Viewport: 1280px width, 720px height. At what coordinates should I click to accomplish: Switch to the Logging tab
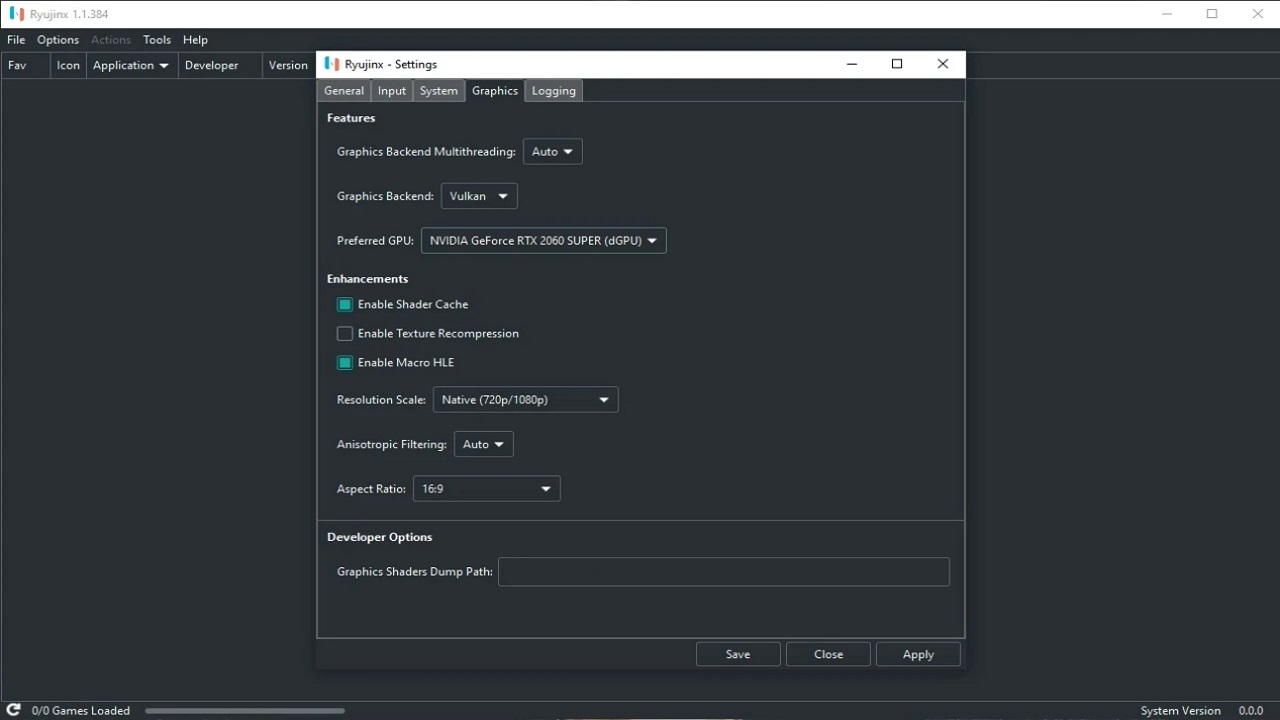pyautogui.click(x=553, y=90)
